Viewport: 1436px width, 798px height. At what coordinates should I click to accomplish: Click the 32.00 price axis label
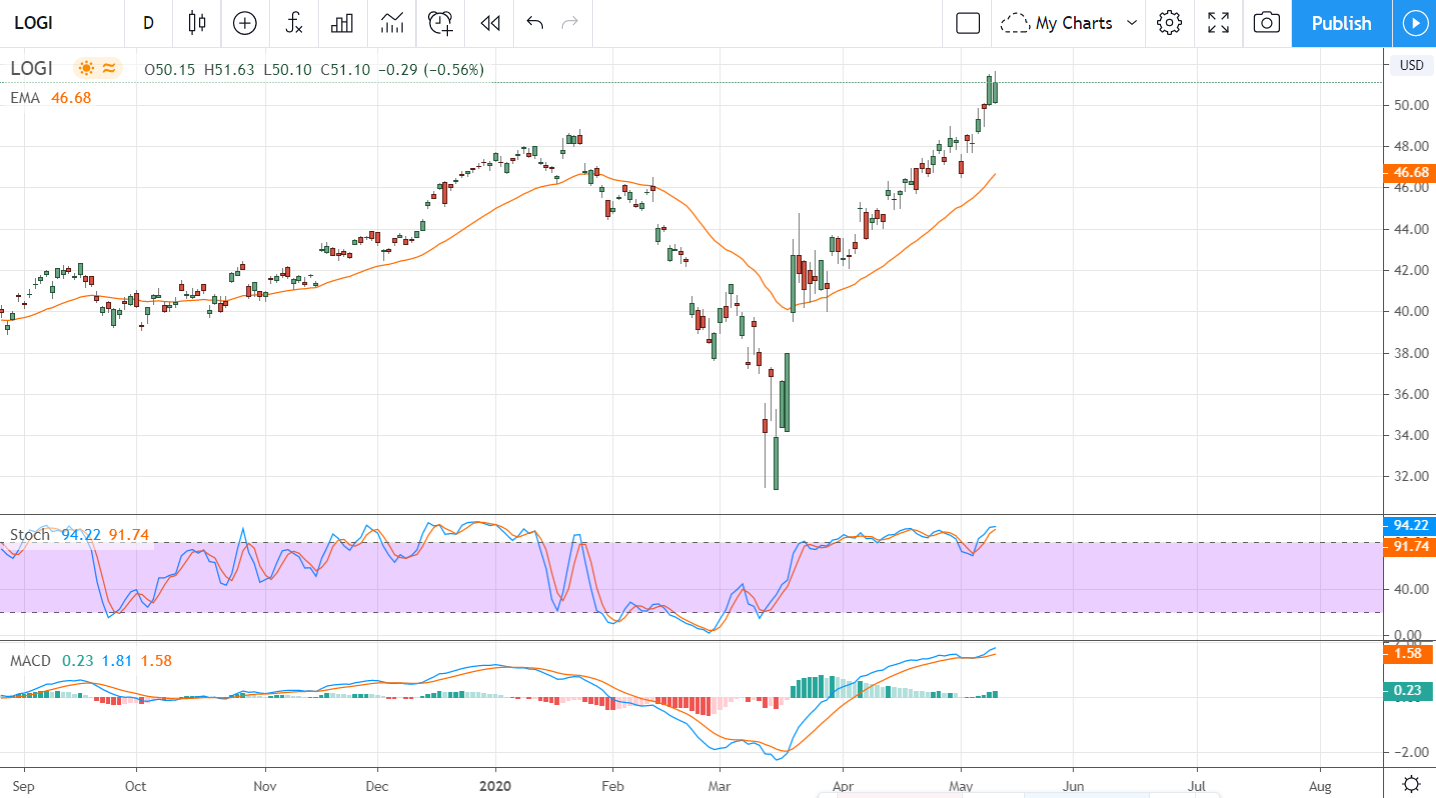point(1410,476)
